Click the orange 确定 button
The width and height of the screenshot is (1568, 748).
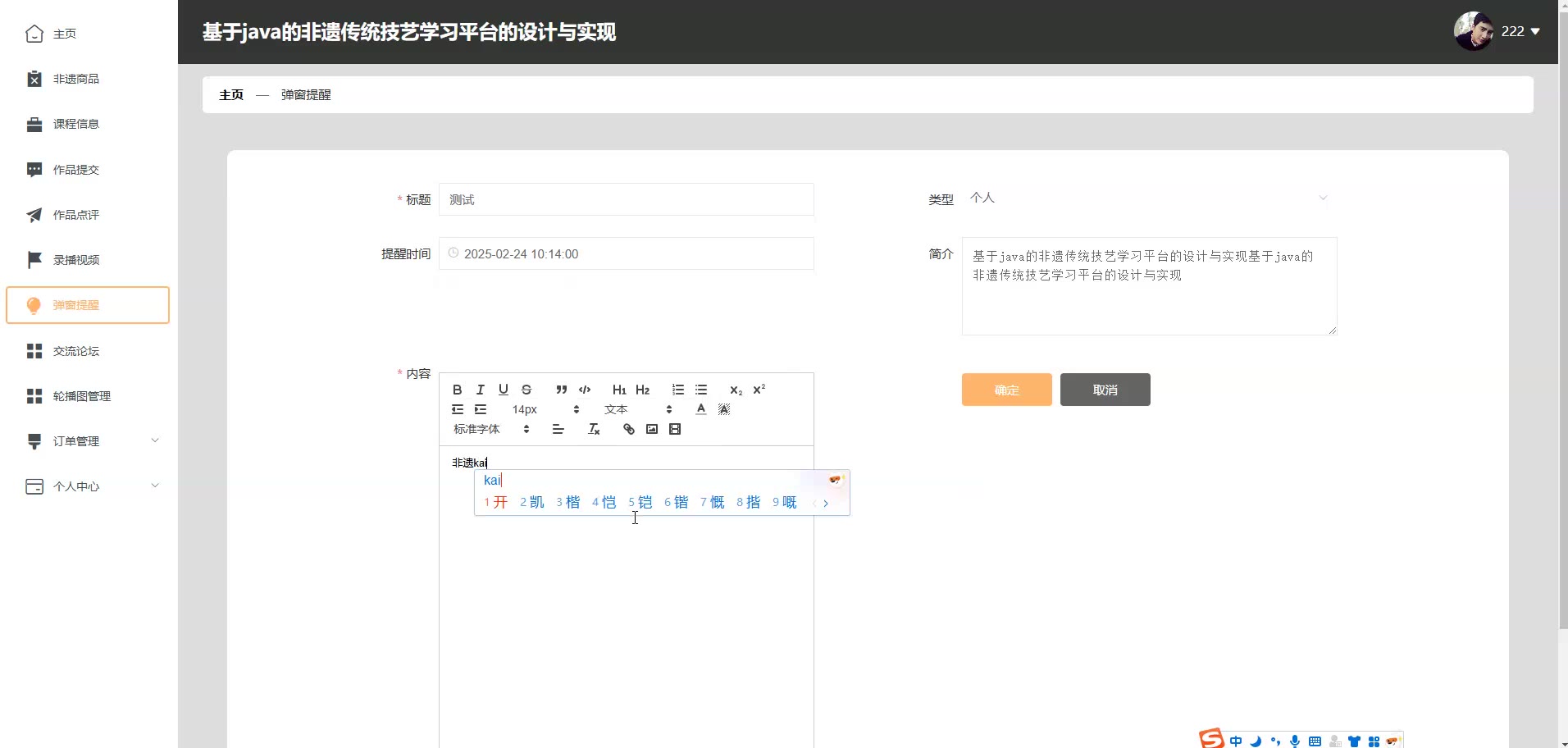[x=1006, y=390]
